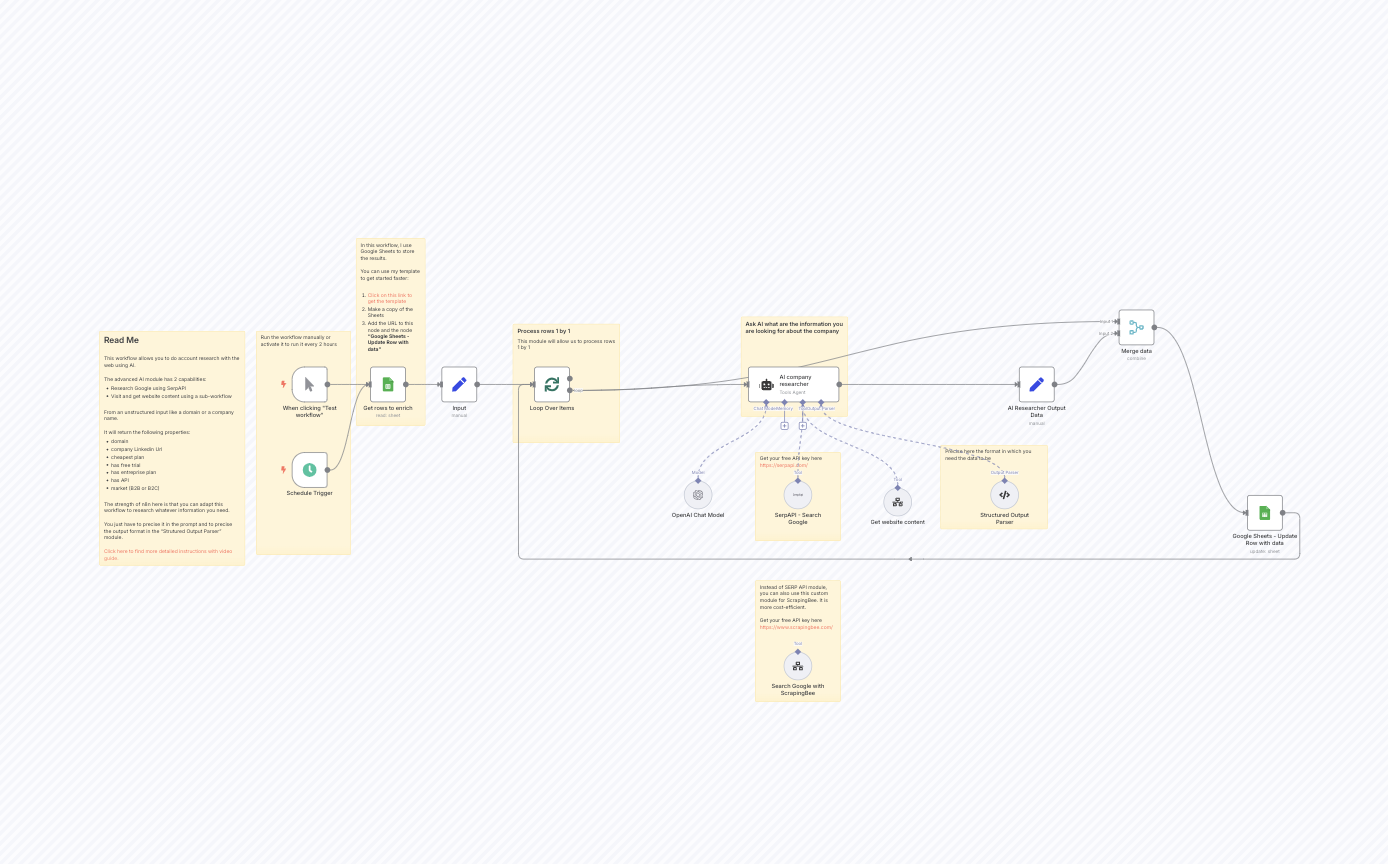
Task: Click 'Research Google using SerpAPI' bullet text
Action: point(148,388)
